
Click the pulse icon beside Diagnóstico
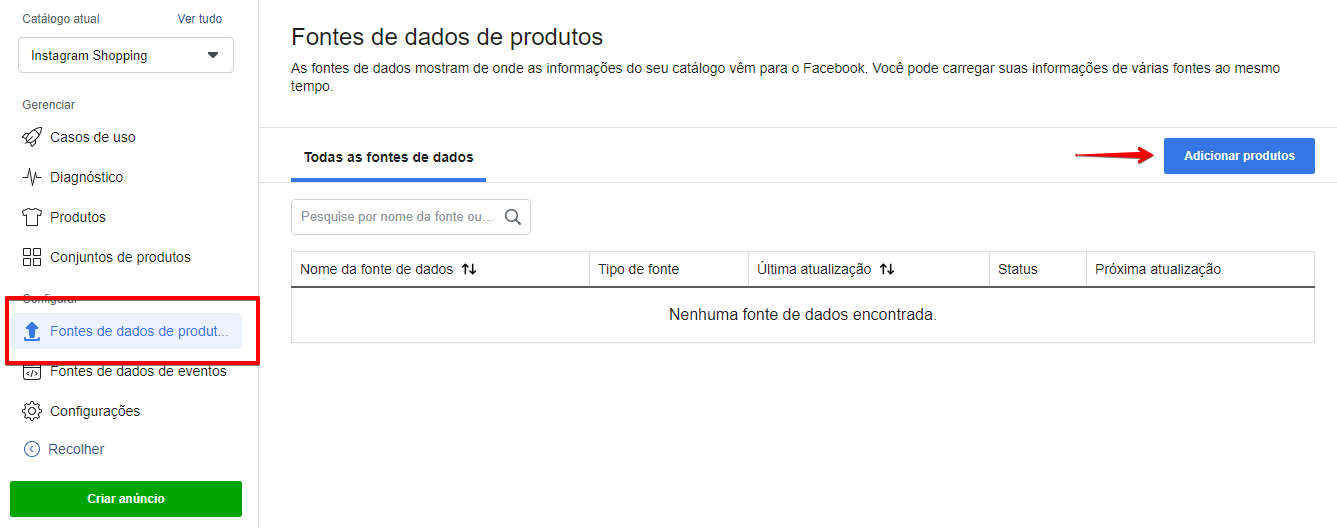(x=32, y=177)
